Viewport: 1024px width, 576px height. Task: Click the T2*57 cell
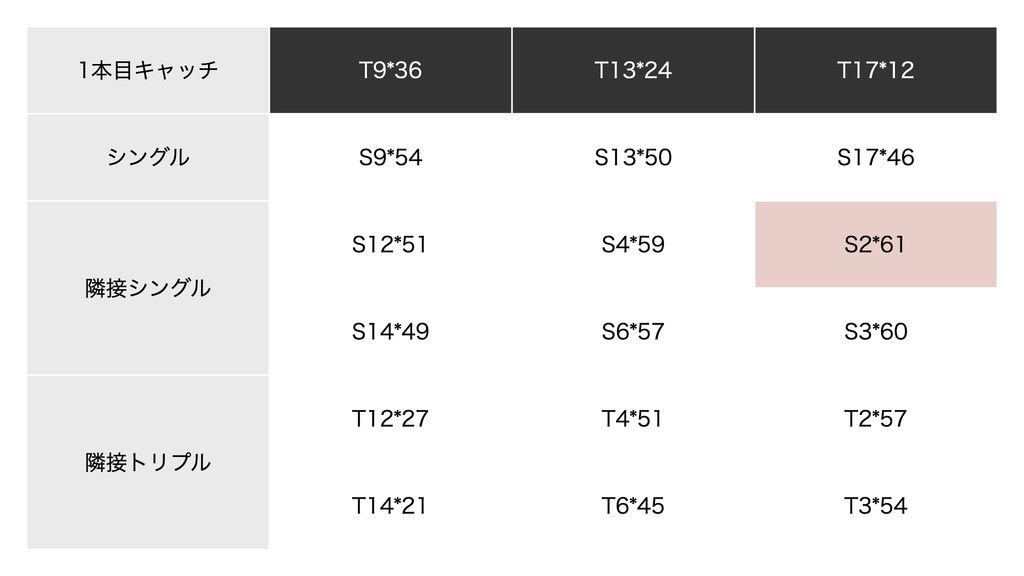pos(876,419)
